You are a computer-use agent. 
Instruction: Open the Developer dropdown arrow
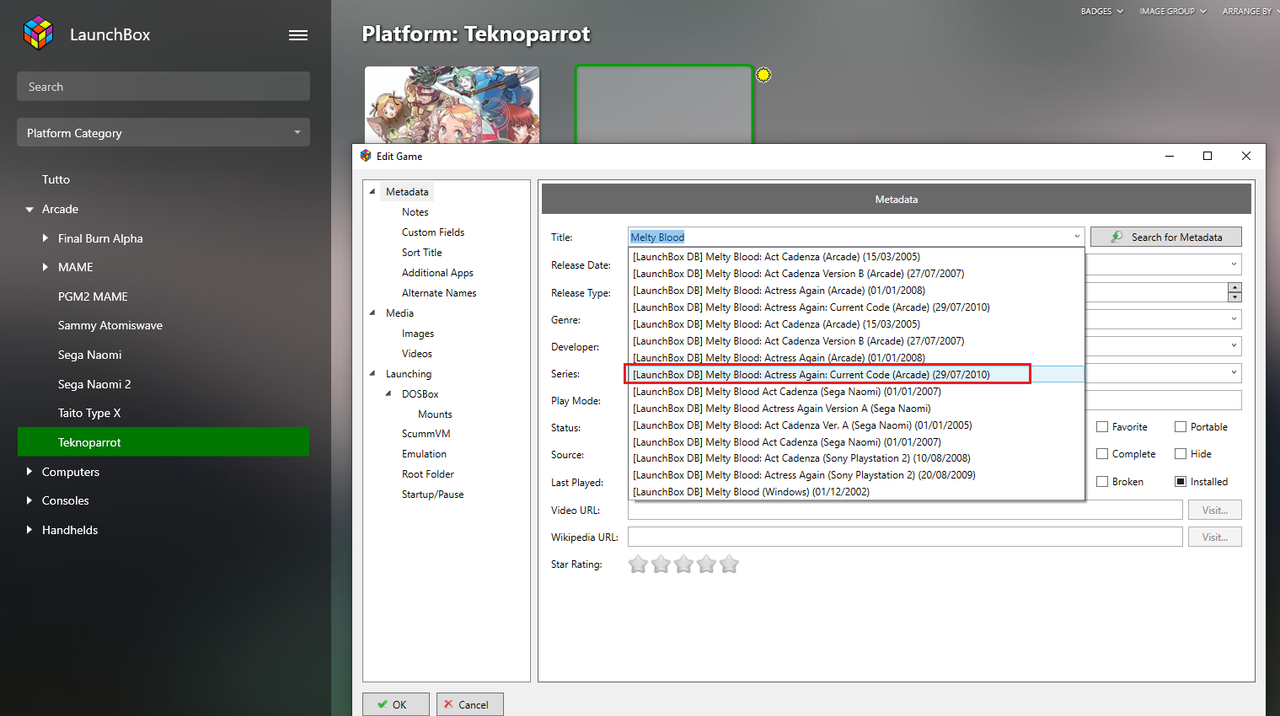pyautogui.click(x=1235, y=346)
